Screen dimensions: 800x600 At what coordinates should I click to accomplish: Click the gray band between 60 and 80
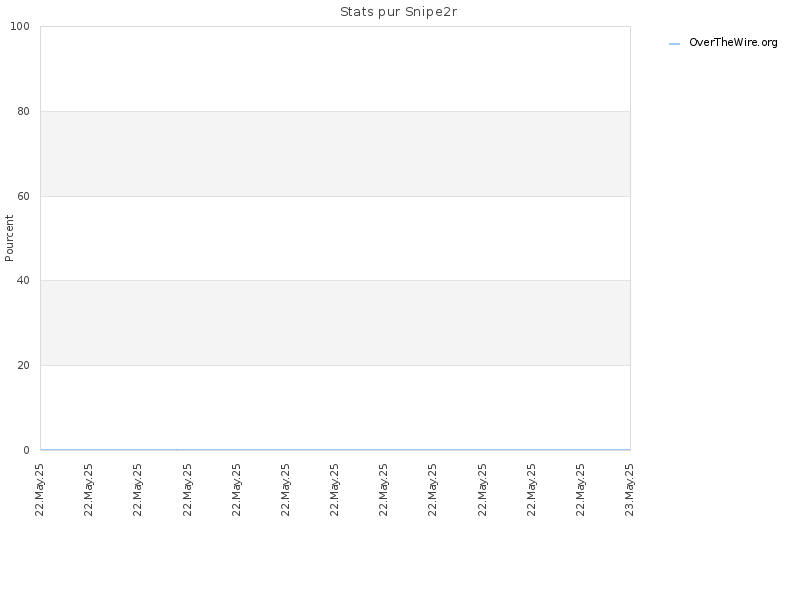click(x=335, y=154)
